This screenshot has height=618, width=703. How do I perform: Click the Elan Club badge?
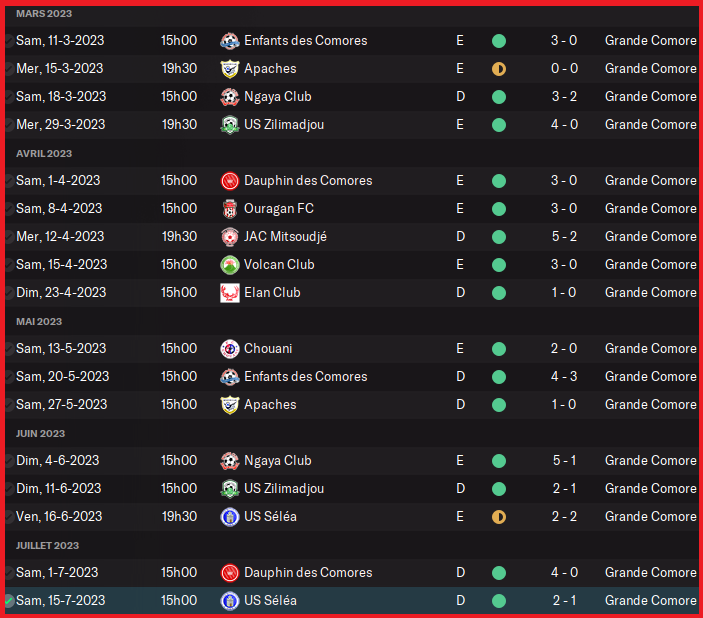tap(230, 293)
